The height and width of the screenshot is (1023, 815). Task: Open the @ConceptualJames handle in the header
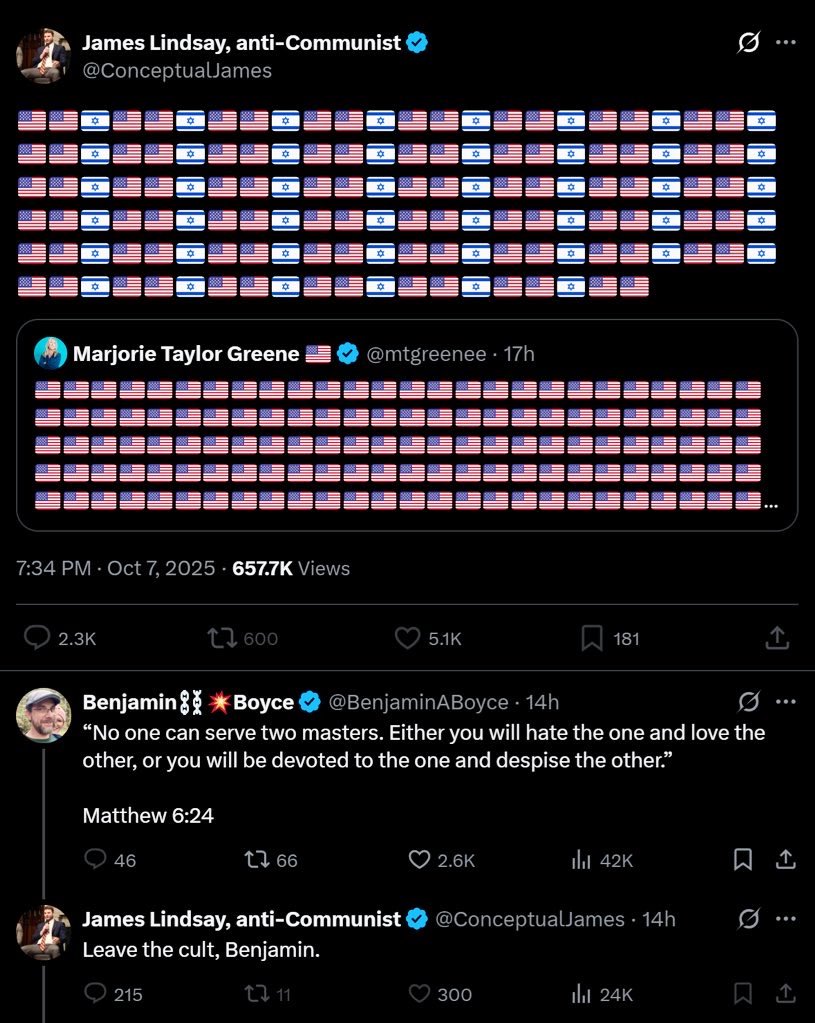(x=177, y=70)
